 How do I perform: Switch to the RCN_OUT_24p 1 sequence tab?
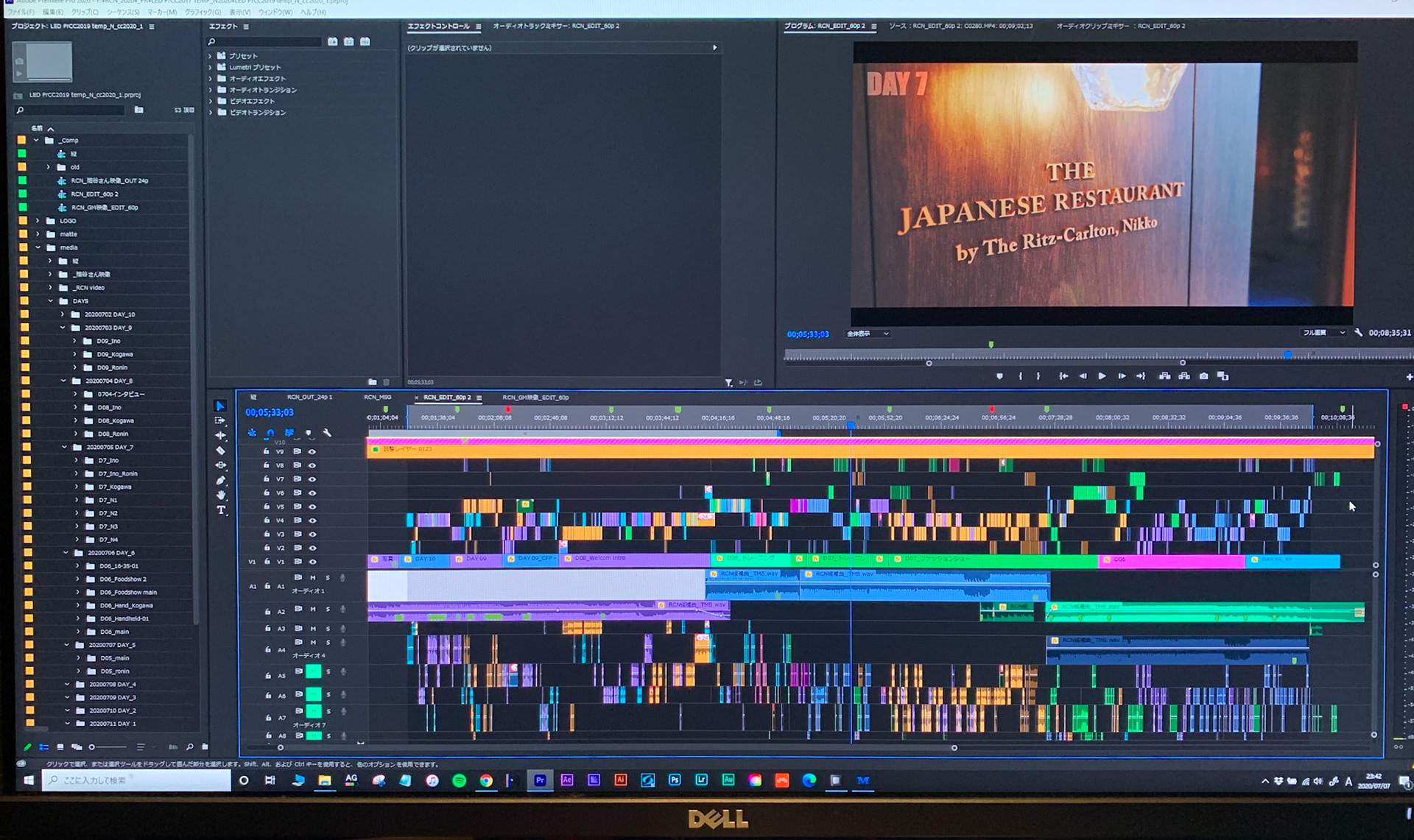(309, 398)
